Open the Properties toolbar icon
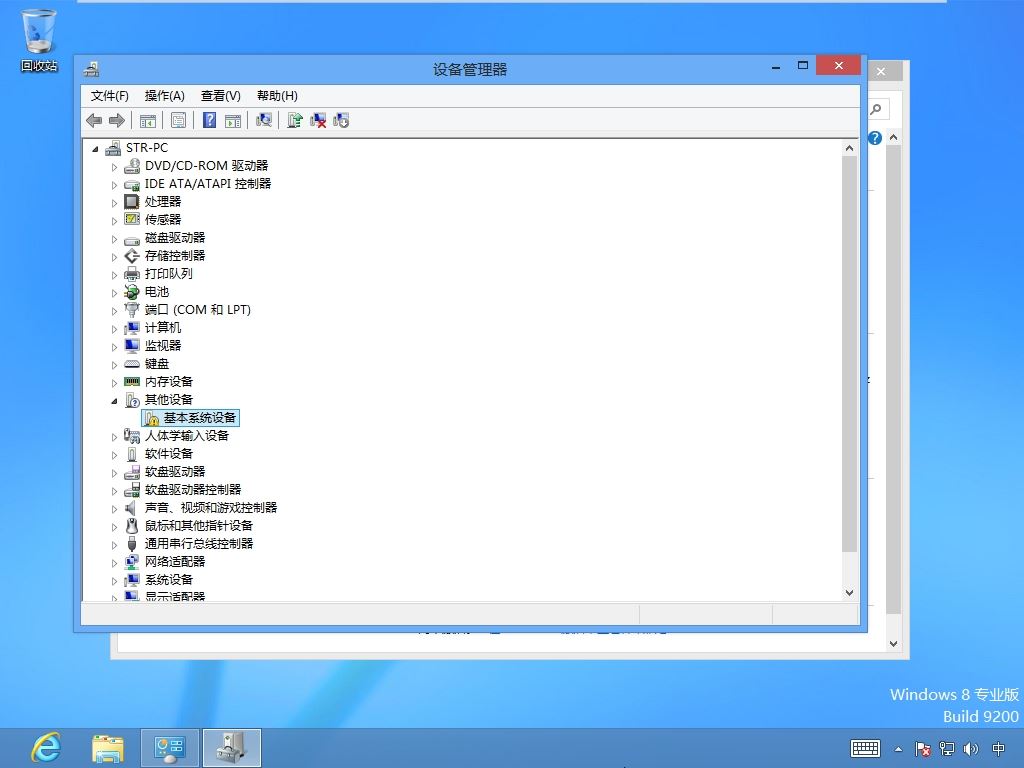 [178, 120]
